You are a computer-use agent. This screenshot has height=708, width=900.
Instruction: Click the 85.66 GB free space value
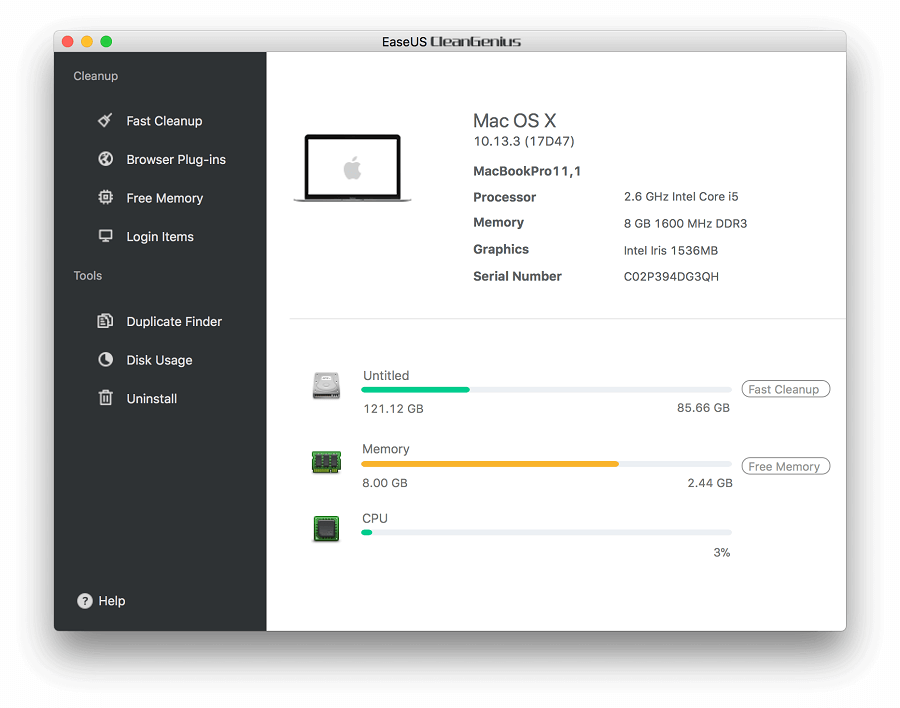click(703, 408)
